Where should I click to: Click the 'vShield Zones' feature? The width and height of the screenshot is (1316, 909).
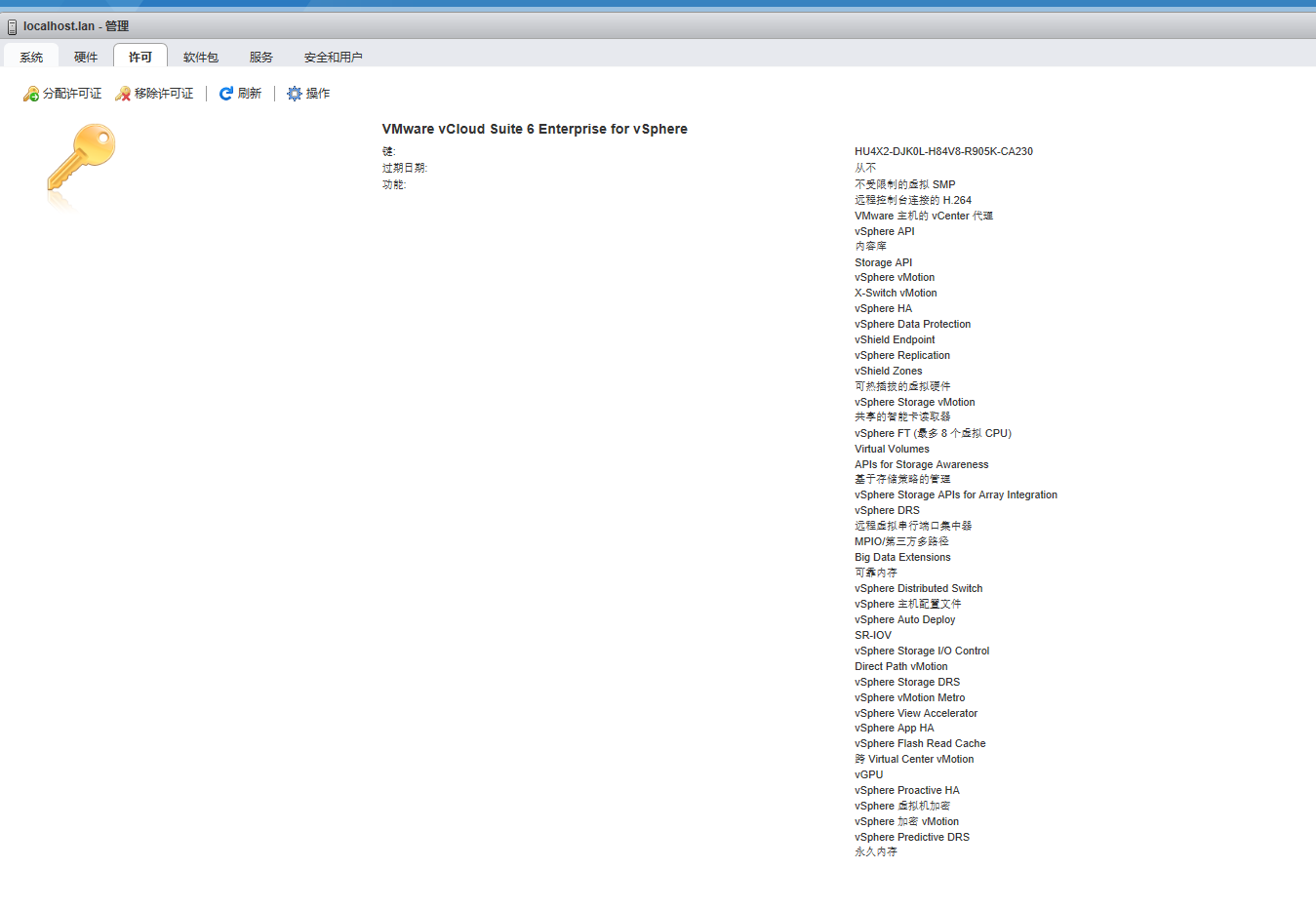[x=889, y=371]
